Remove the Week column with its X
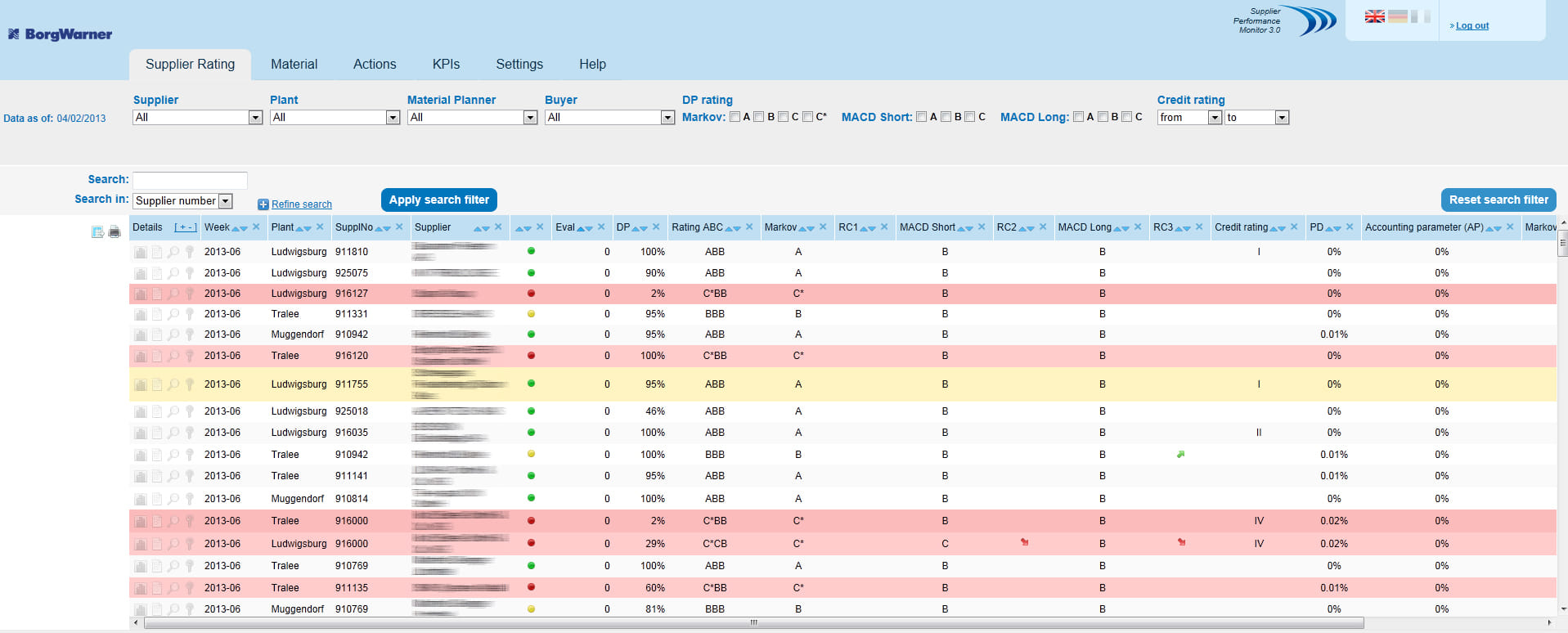The height and width of the screenshot is (633, 1568). (256, 227)
